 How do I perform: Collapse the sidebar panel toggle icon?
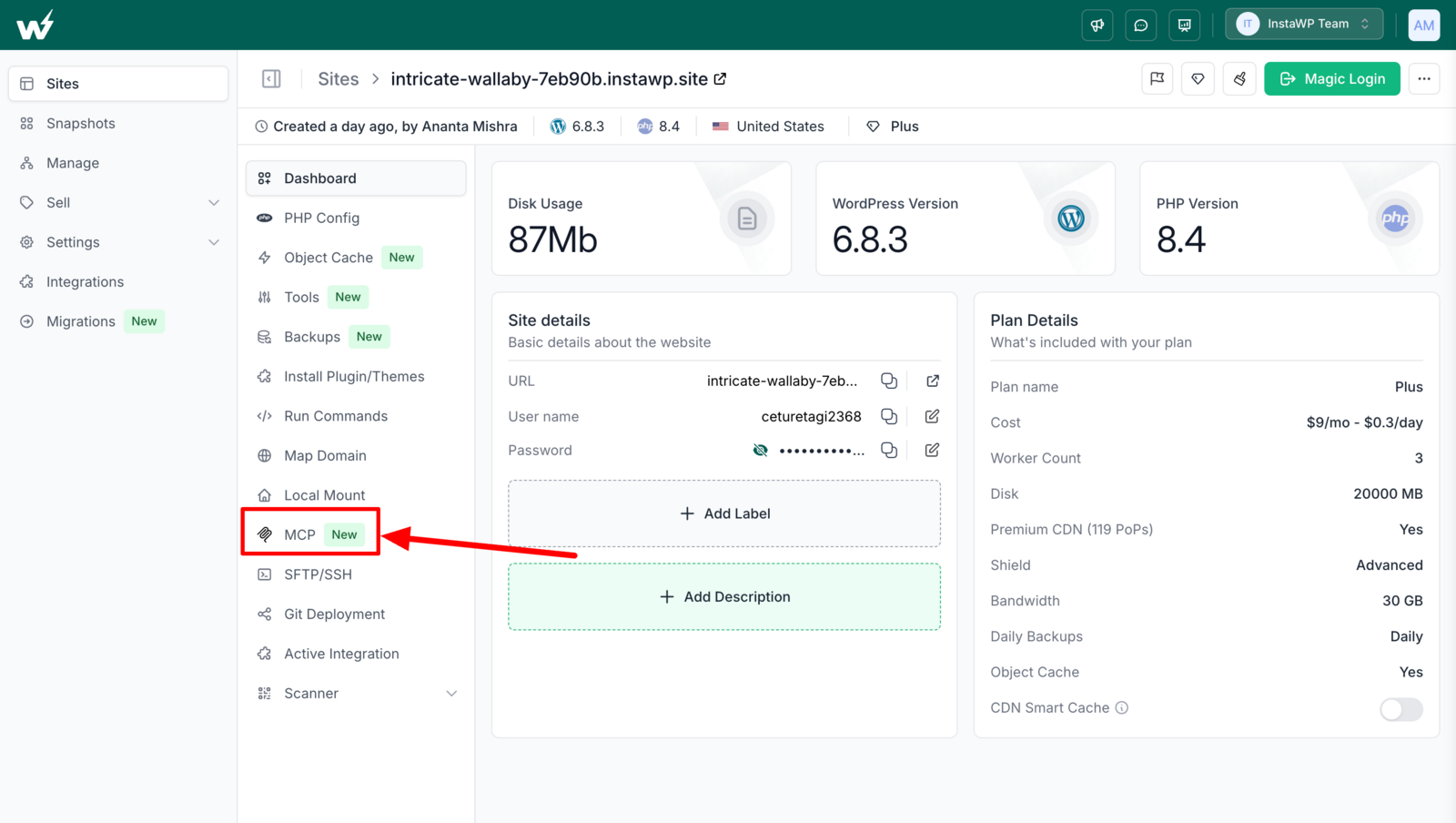pos(271,79)
